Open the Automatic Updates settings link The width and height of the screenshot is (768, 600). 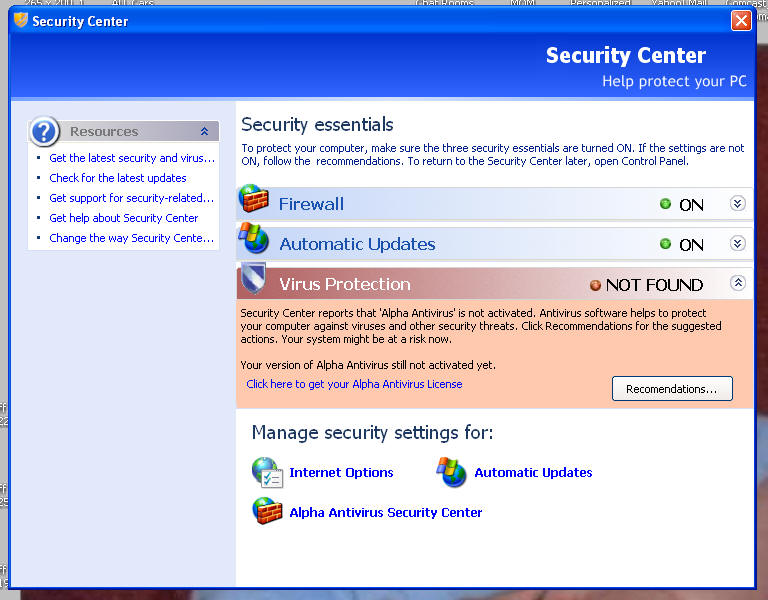click(533, 473)
